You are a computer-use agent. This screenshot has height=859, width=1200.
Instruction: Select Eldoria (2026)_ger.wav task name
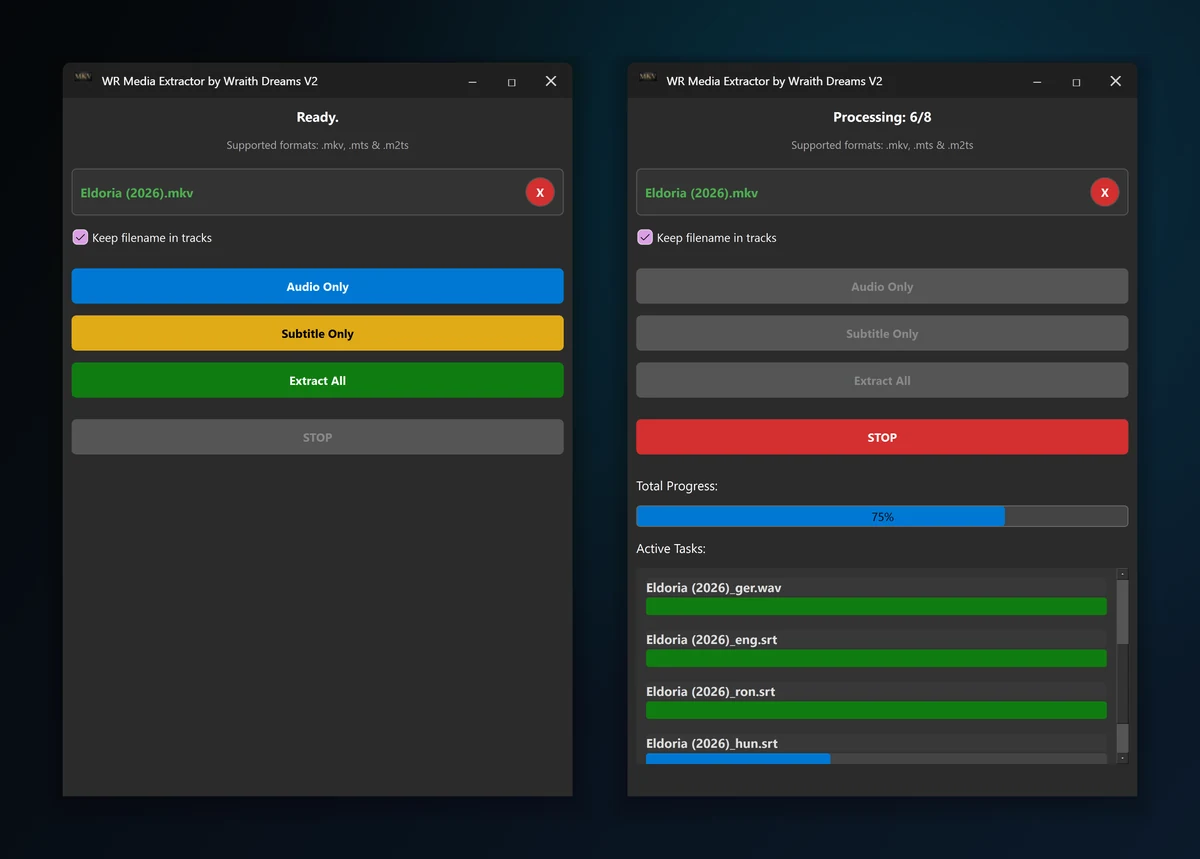[714, 588]
